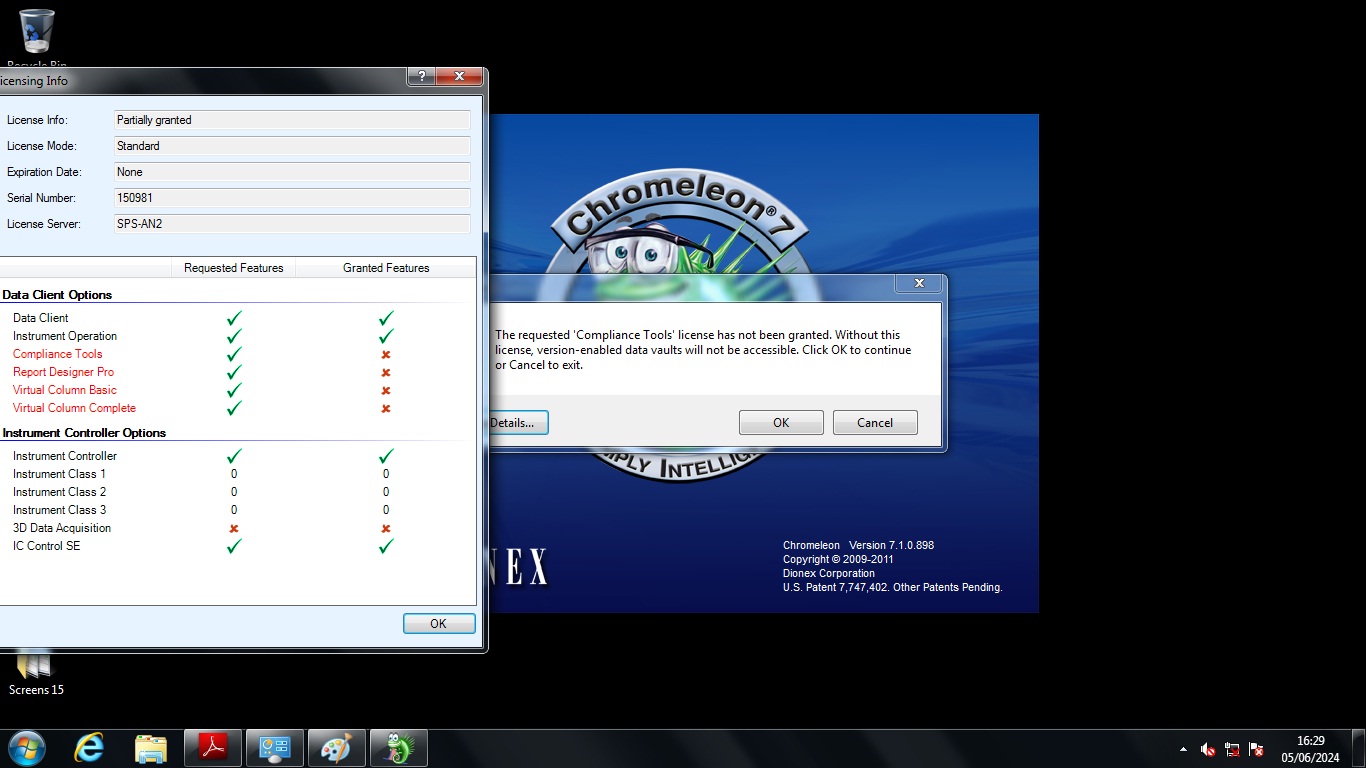This screenshot has width=1366, height=768.
Task: Click OK in the Licensing Info window
Action: point(438,624)
